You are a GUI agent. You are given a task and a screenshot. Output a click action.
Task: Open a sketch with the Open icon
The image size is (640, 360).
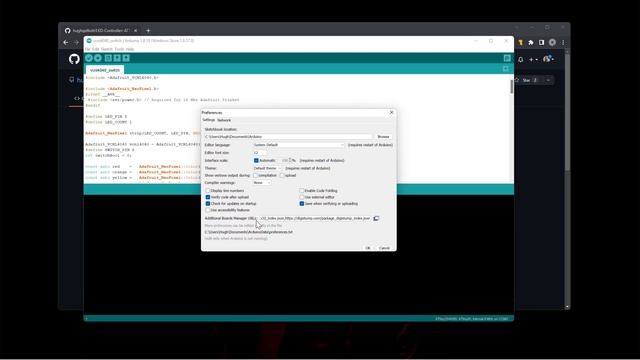pos(117,58)
